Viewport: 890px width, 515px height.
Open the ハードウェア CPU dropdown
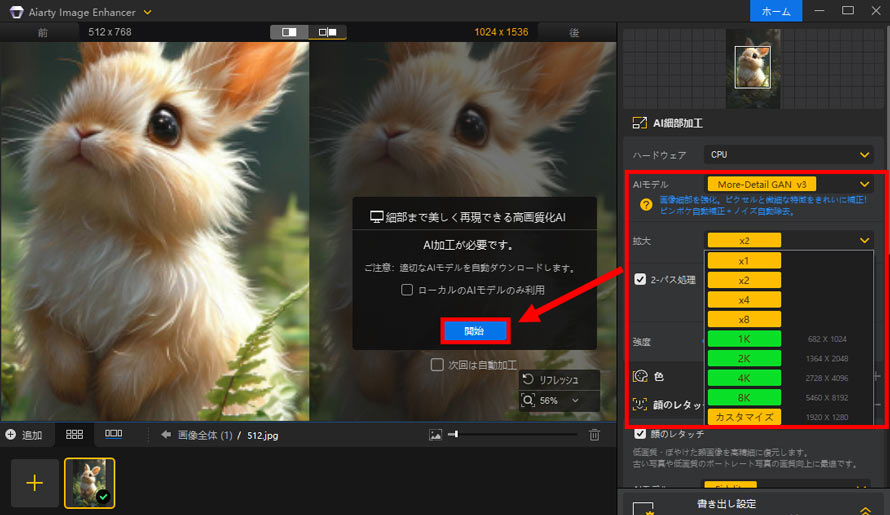click(x=788, y=154)
